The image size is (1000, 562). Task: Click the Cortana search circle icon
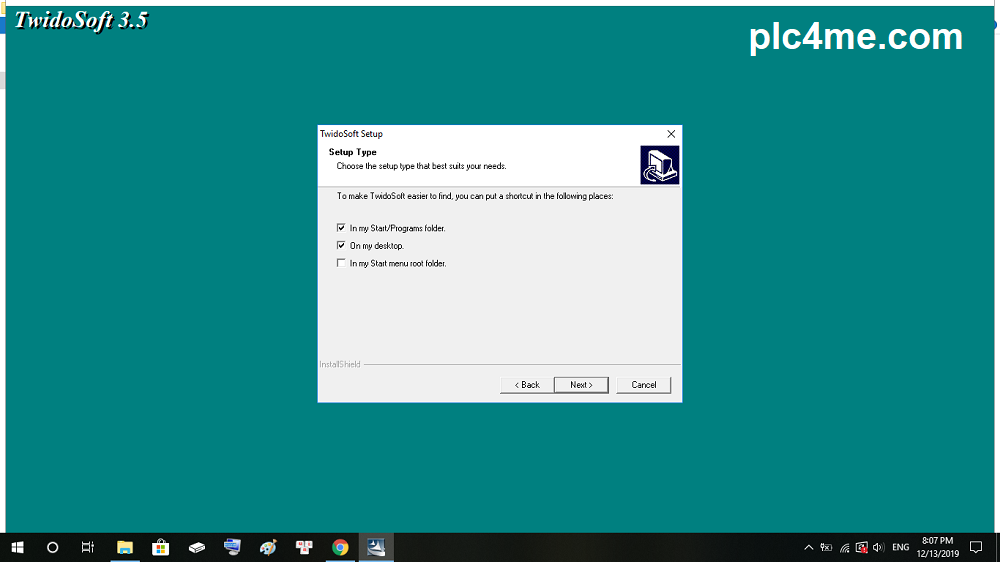coord(53,547)
